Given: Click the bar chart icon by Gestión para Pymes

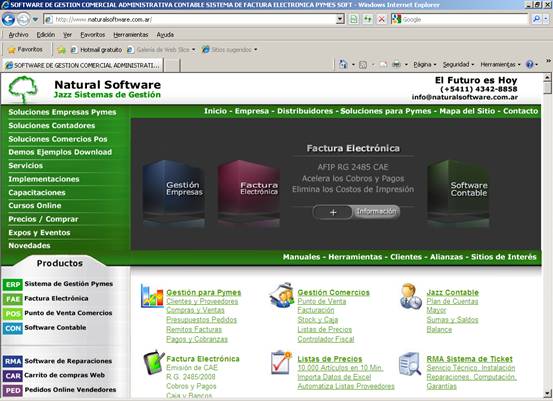Looking at the screenshot, I should click(152, 296).
